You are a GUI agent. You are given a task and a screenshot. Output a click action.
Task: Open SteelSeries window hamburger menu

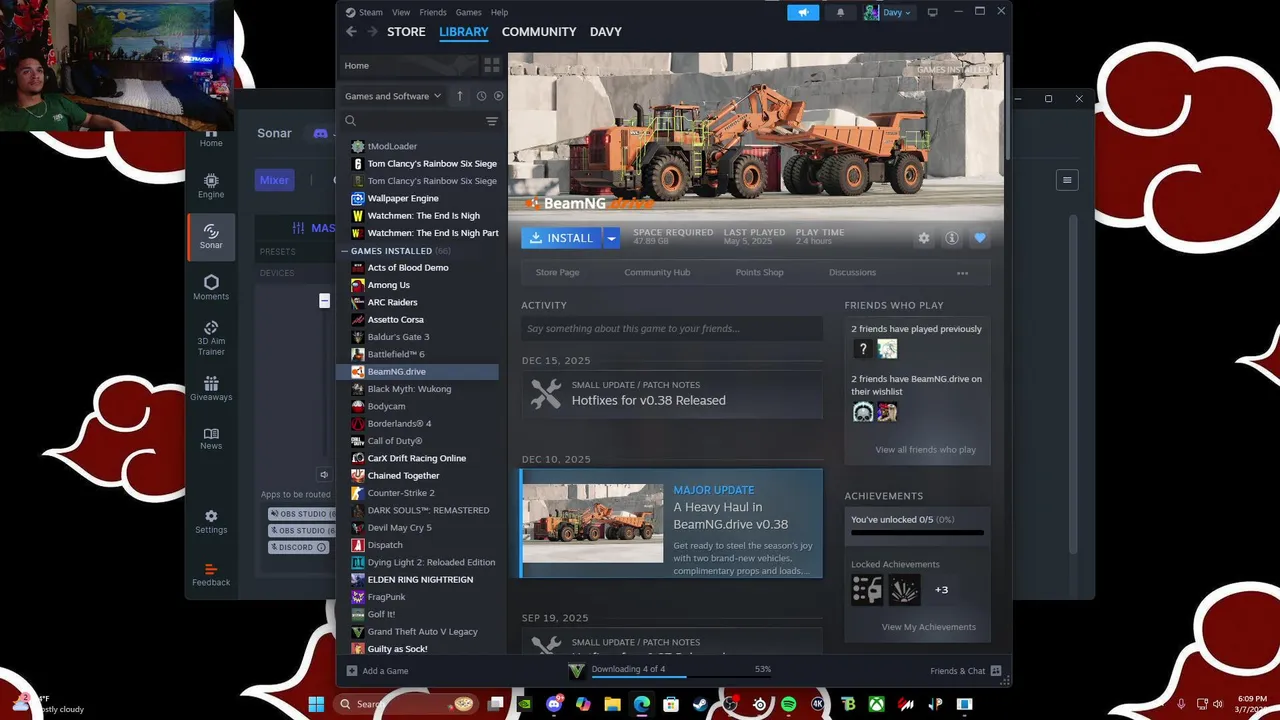coord(1067,180)
